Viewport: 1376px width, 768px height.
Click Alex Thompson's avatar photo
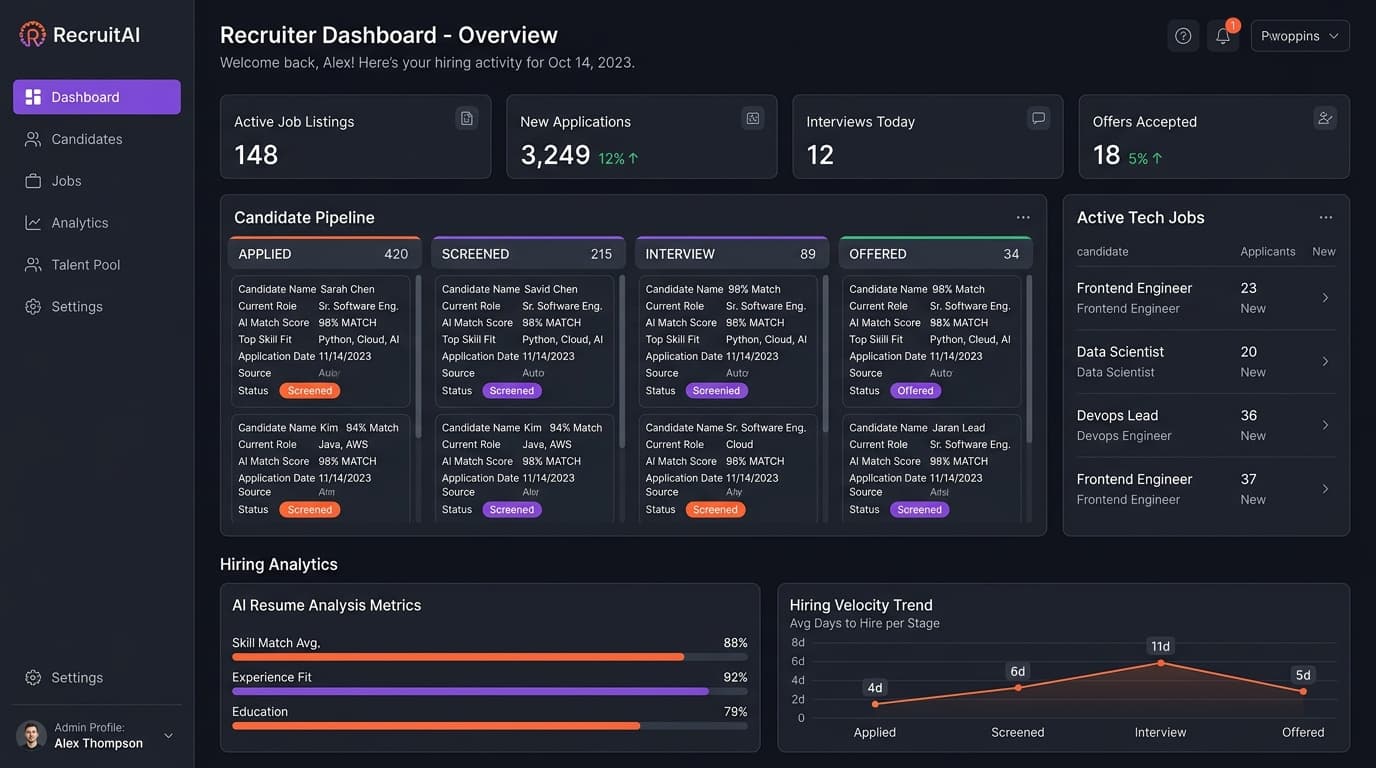click(x=31, y=736)
